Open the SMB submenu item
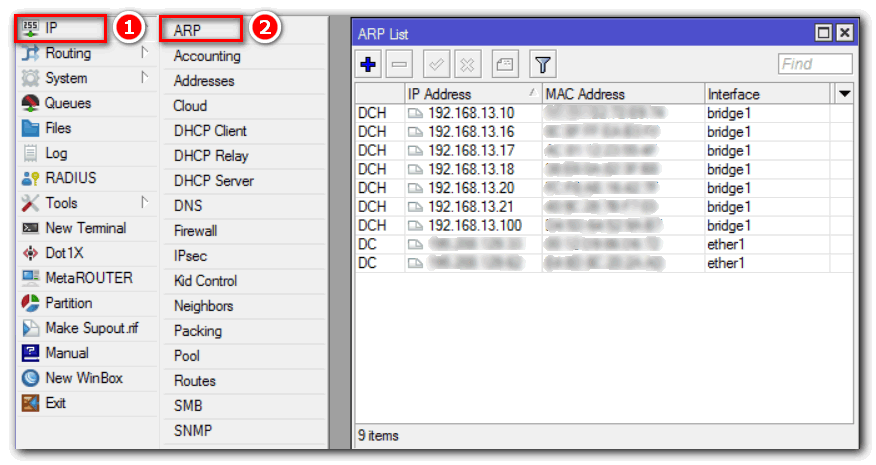The height and width of the screenshot is (465, 876). 188,406
